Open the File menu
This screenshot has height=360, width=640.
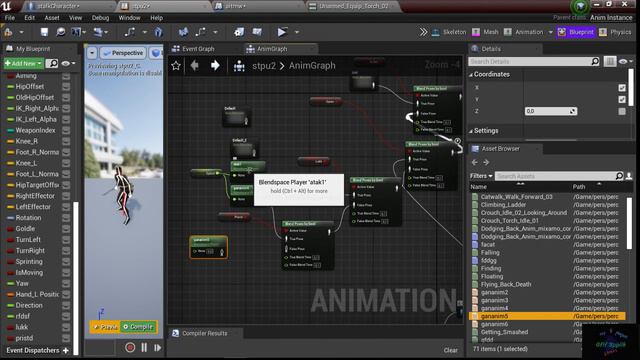click(9, 18)
